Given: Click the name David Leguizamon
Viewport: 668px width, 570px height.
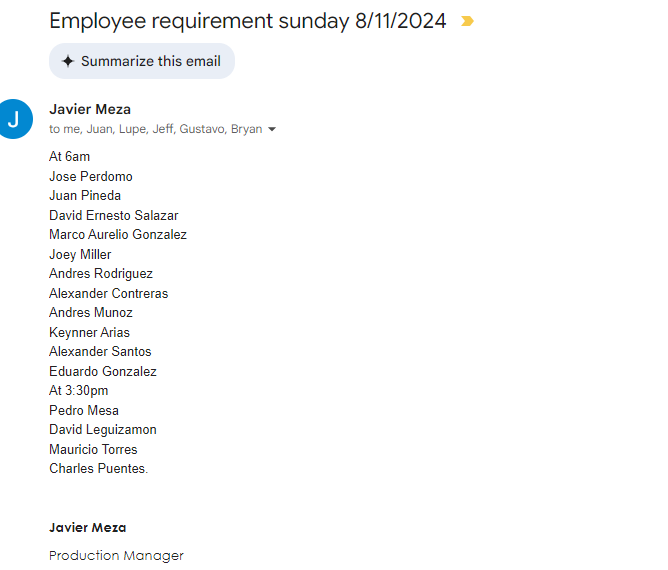Looking at the screenshot, I should click(103, 430).
